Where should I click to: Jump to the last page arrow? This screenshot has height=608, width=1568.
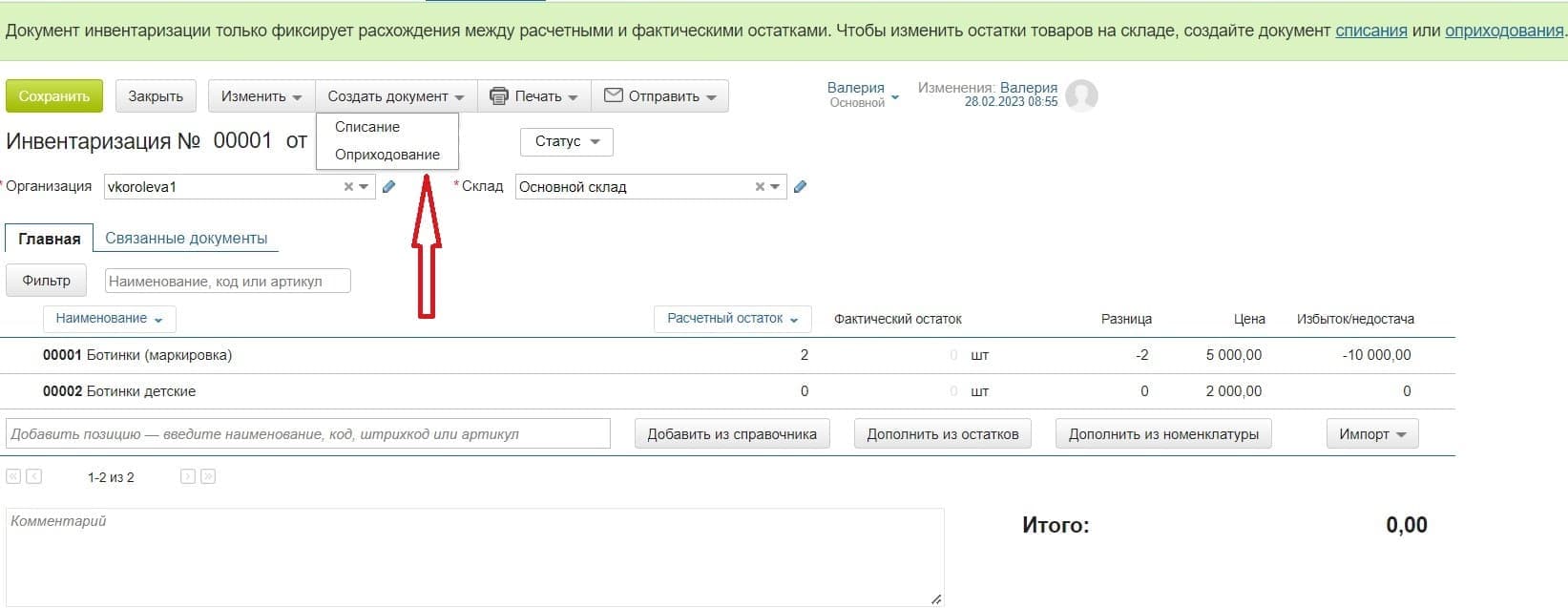pos(208,476)
